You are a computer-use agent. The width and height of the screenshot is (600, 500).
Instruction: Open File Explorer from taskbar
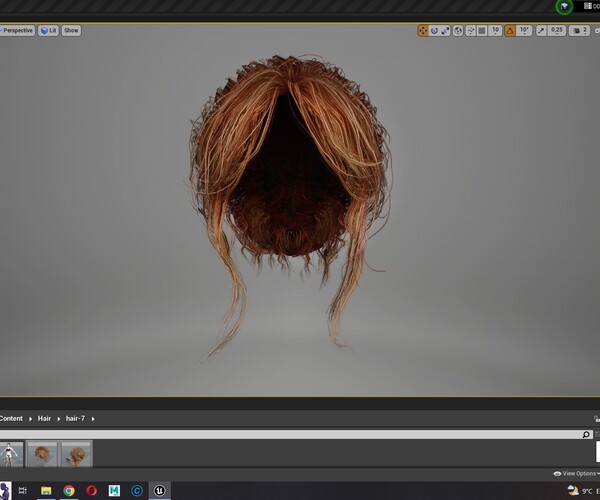[46, 490]
